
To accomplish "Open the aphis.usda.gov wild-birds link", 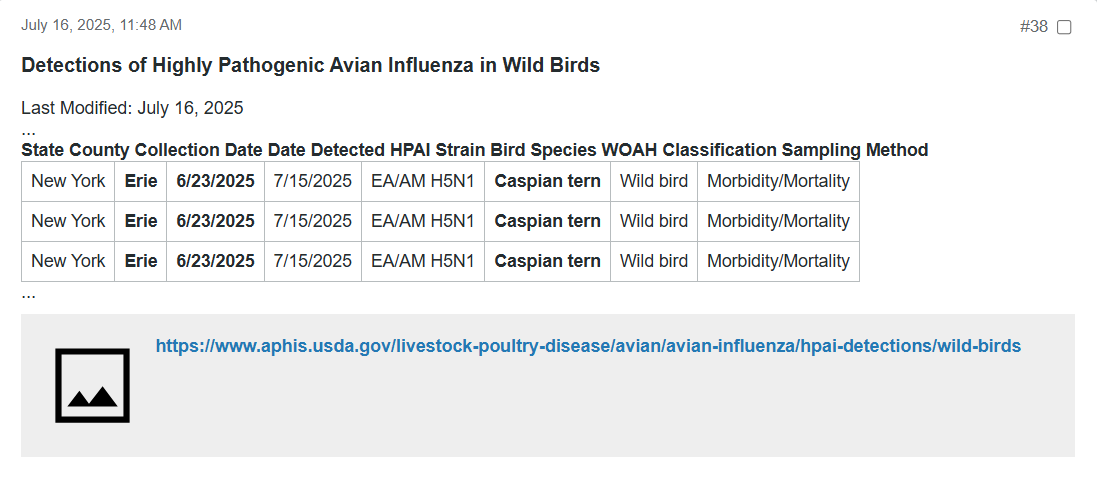I will point(588,346).
